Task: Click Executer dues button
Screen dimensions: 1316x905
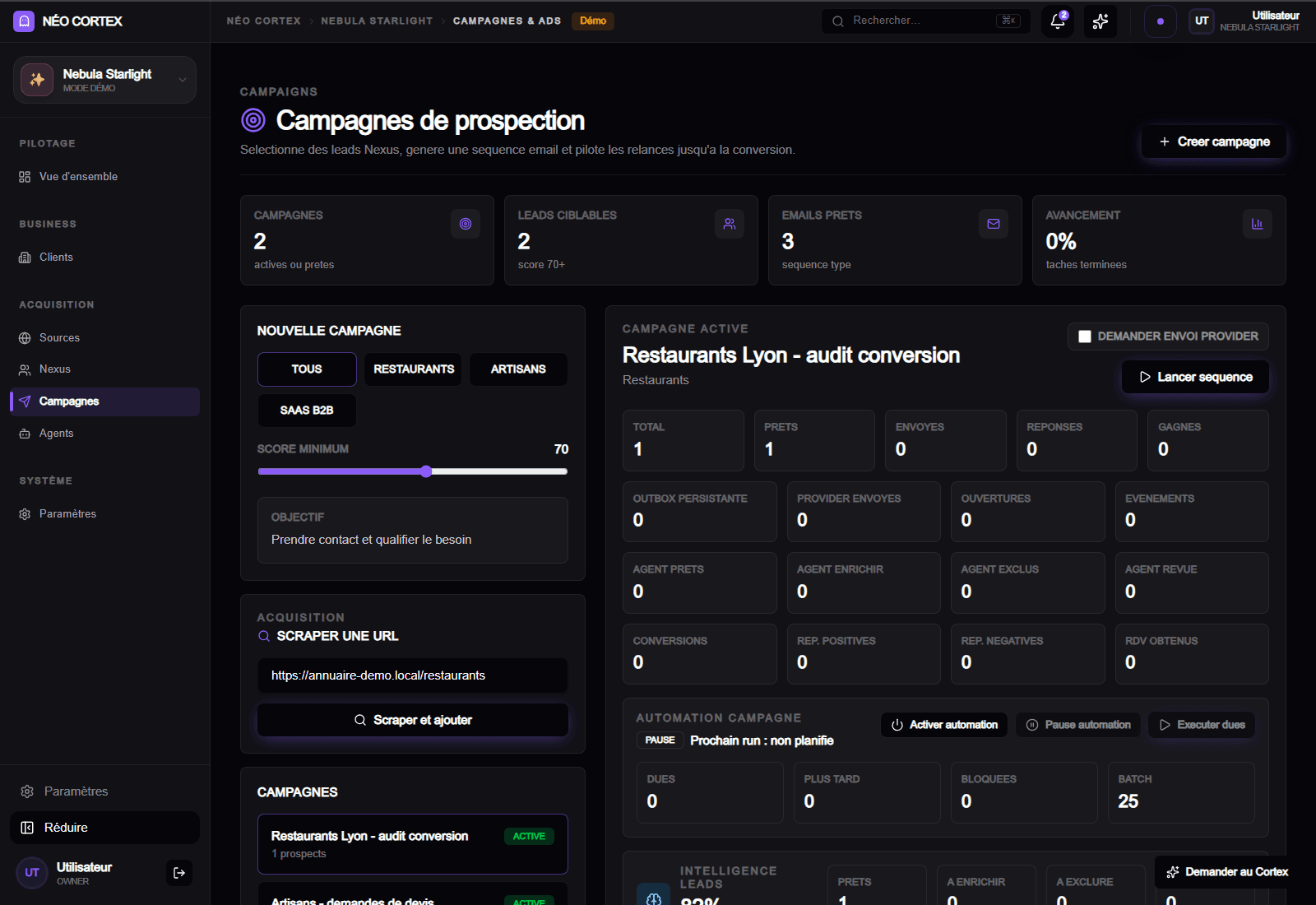Action: coord(1202,725)
